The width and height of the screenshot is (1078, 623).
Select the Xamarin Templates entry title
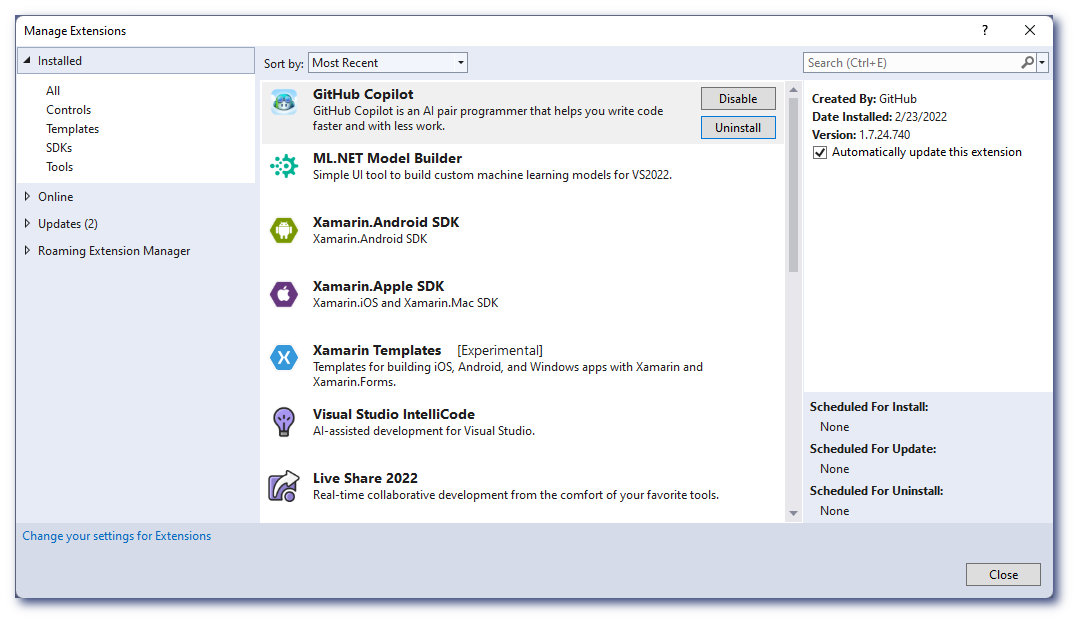click(x=377, y=350)
